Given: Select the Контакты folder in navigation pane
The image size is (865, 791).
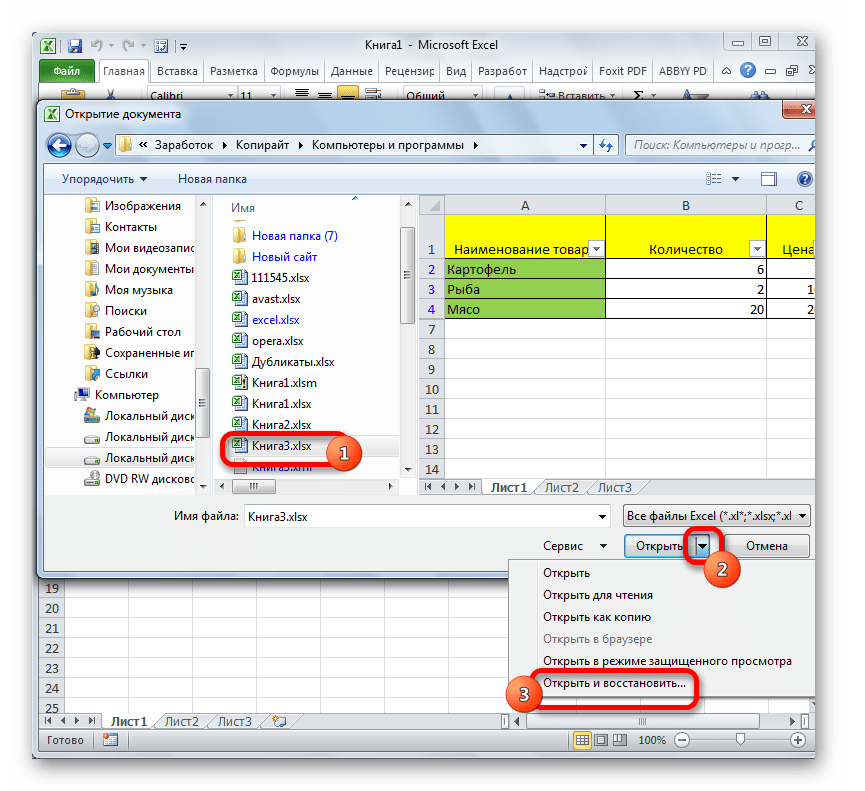Looking at the screenshot, I should 121,227.
